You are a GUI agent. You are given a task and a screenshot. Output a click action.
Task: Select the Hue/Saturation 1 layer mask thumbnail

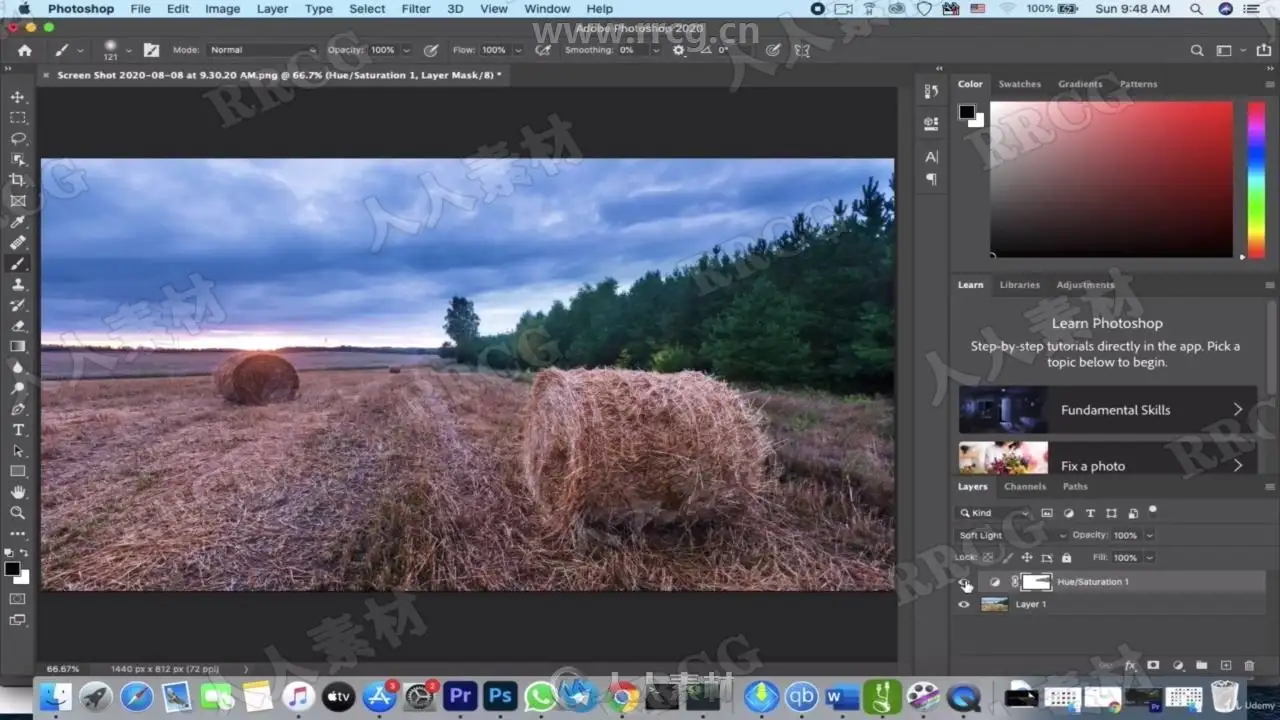1036,582
